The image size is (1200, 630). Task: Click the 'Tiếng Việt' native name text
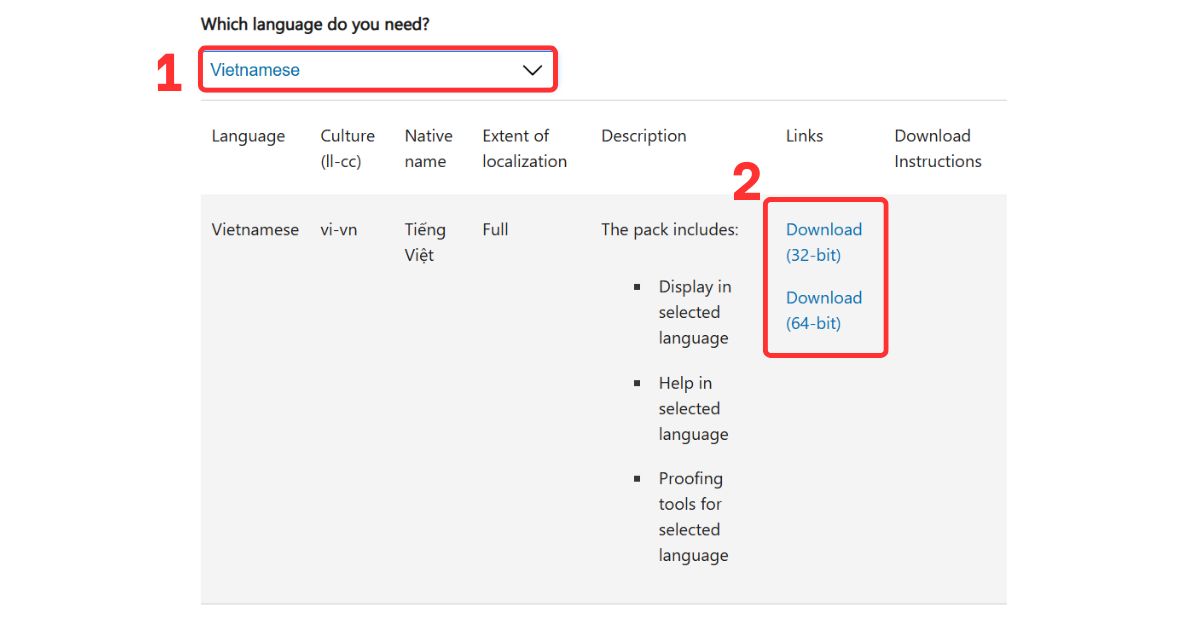click(x=425, y=242)
